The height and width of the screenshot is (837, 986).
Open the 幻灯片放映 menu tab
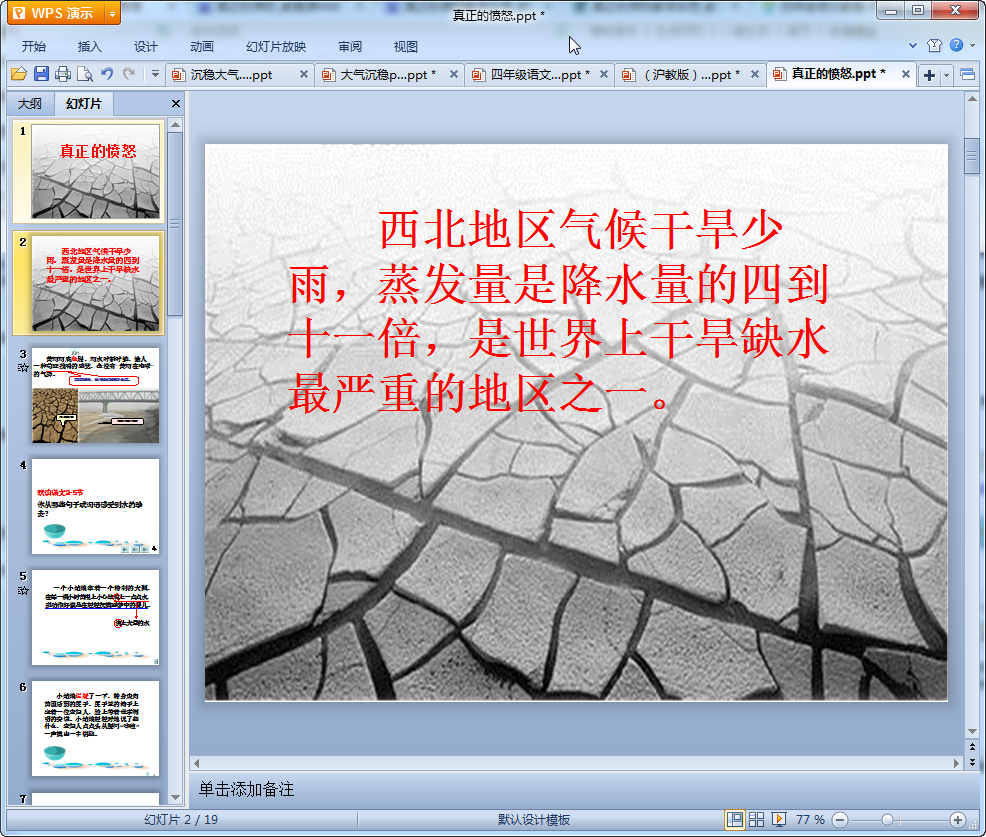pos(275,47)
